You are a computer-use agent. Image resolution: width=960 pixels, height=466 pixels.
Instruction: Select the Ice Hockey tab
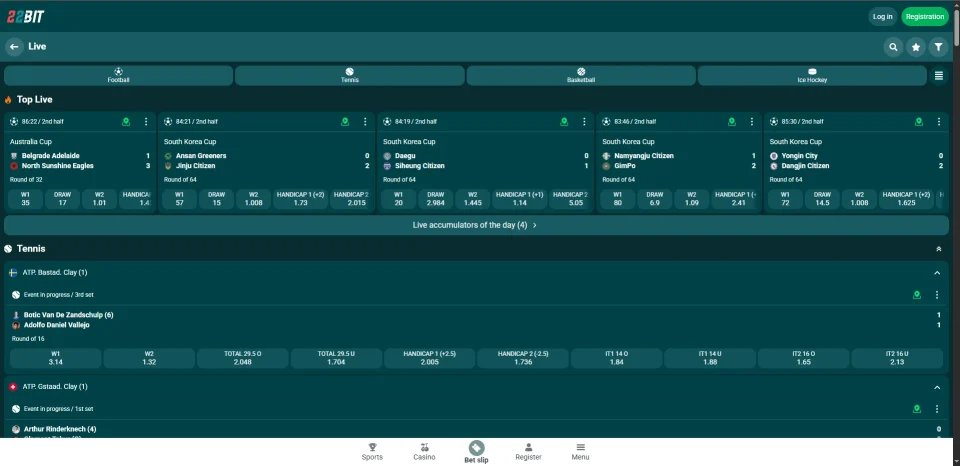(812, 76)
